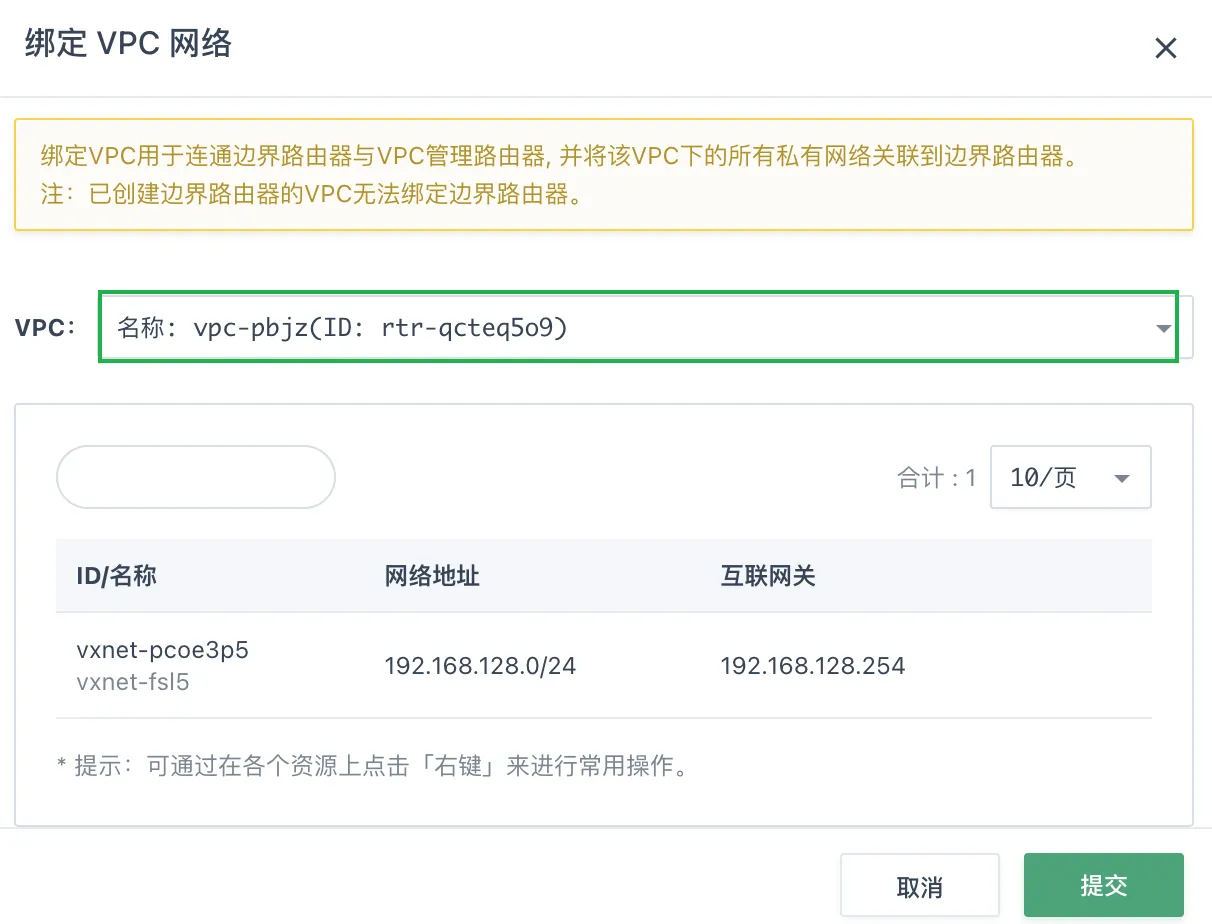Click the 提示 right-click hint text

click(374, 767)
